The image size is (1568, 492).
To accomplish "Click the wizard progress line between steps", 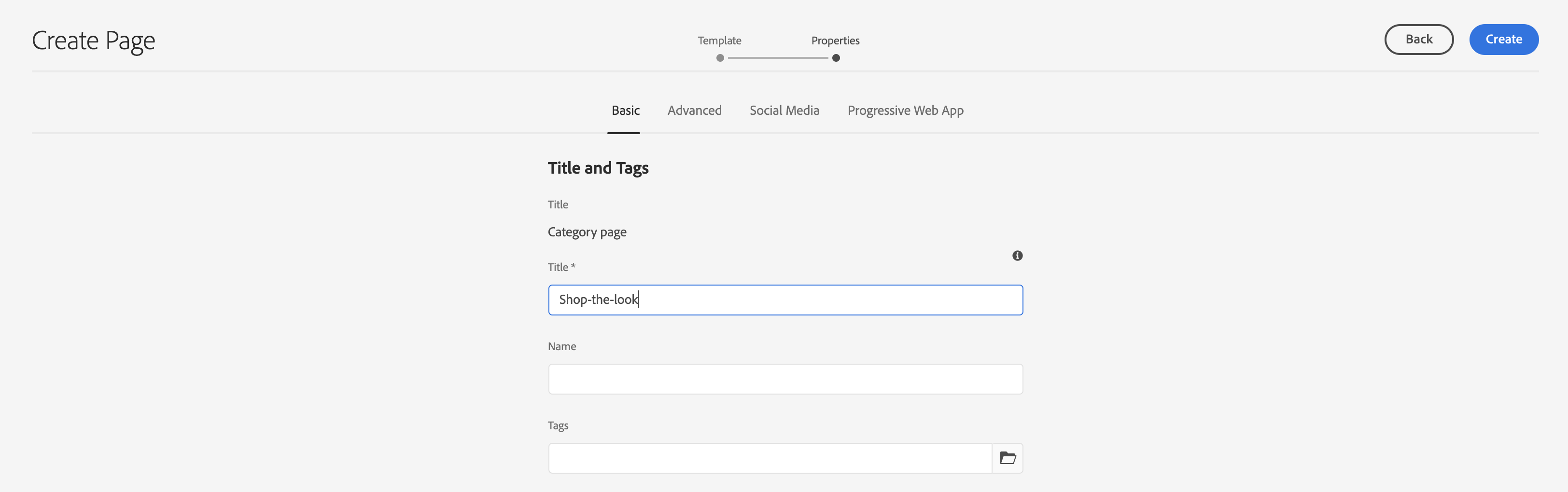I will click(x=778, y=58).
